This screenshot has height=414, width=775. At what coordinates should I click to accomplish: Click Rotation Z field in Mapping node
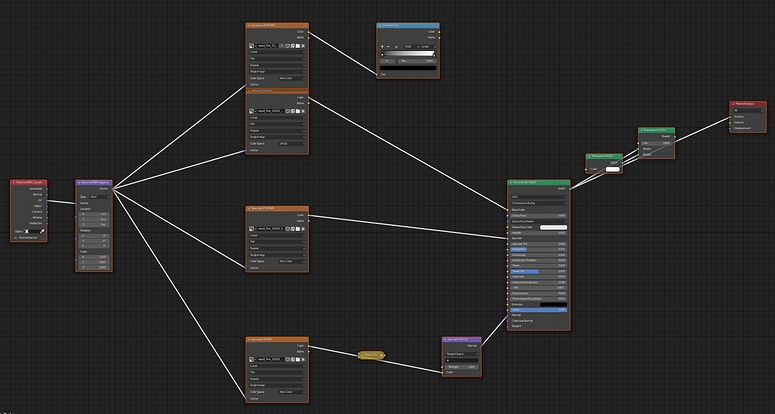coord(94,246)
